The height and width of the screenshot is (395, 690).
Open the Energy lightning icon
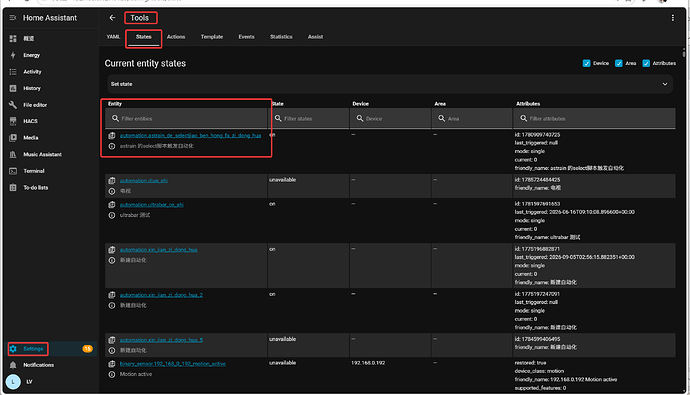[13, 55]
